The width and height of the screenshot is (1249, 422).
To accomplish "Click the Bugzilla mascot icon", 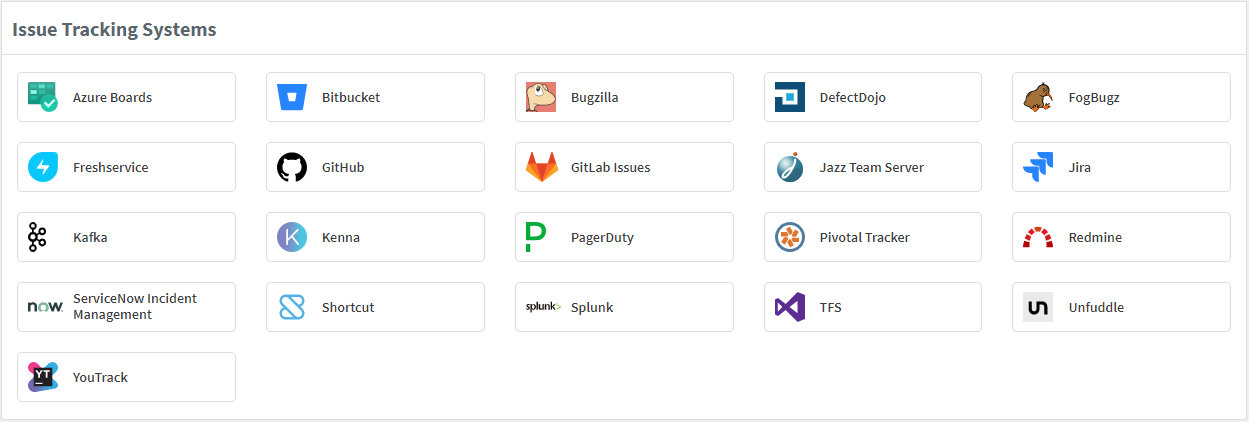I will (541, 97).
